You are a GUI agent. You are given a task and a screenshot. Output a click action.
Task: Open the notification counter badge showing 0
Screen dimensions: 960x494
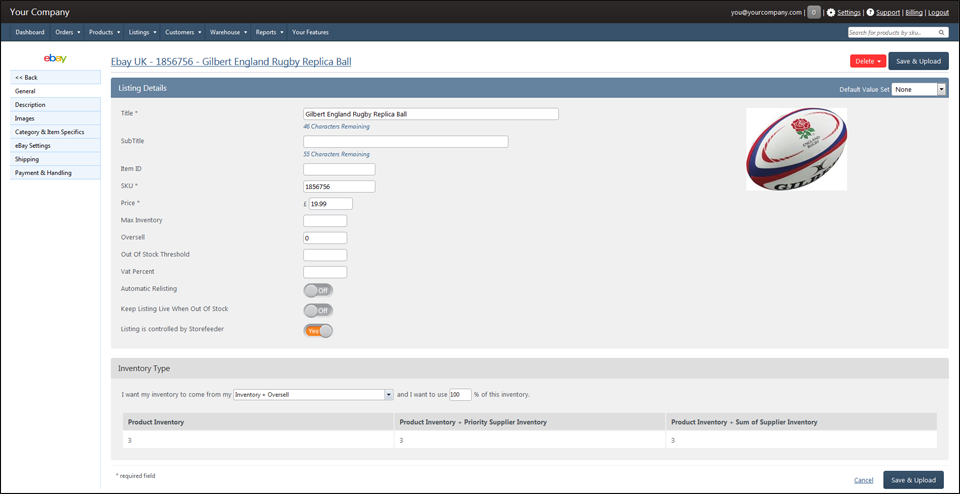click(x=814, y=12)
